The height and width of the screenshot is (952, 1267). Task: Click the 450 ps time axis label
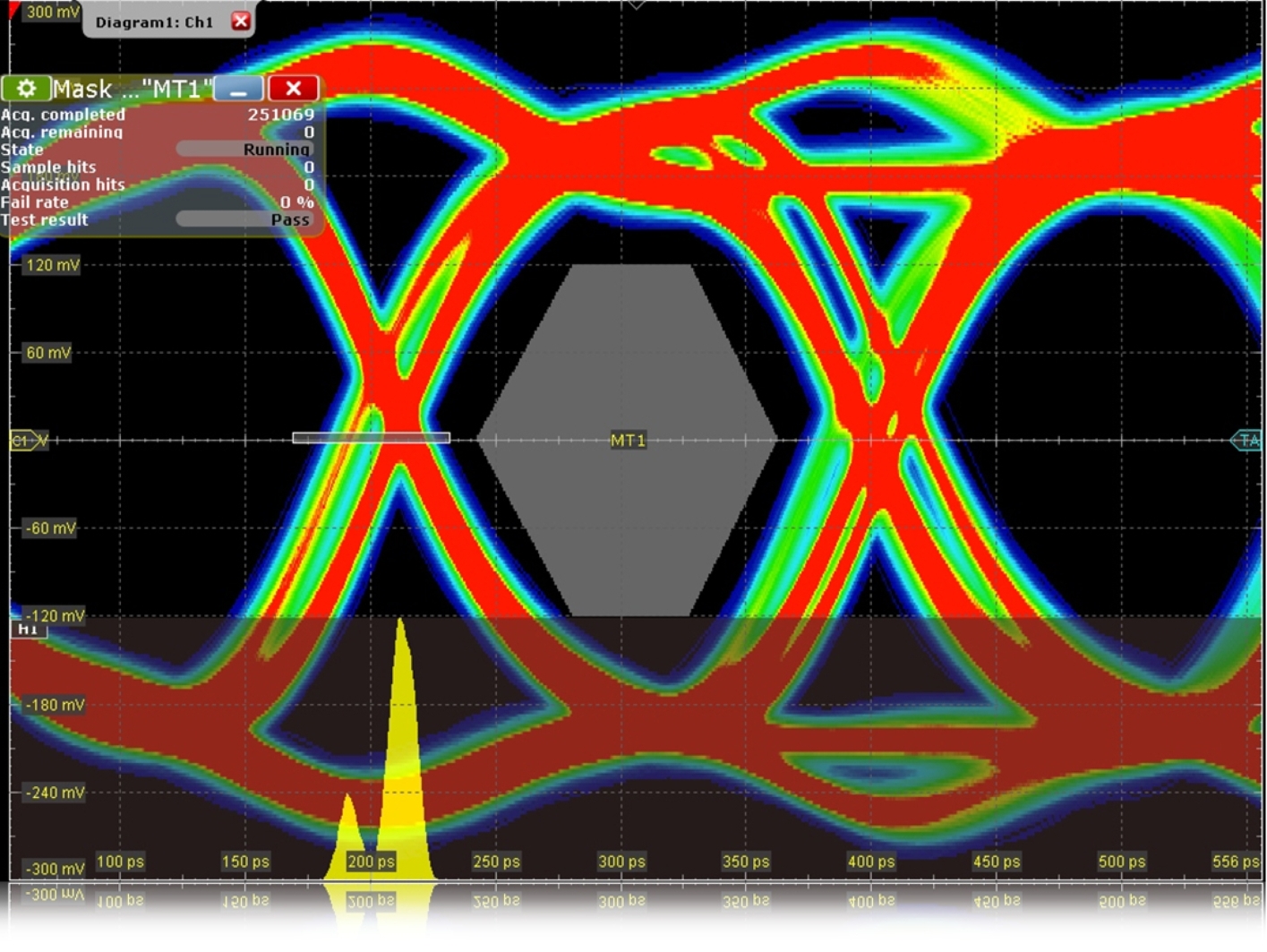point(997,862)
